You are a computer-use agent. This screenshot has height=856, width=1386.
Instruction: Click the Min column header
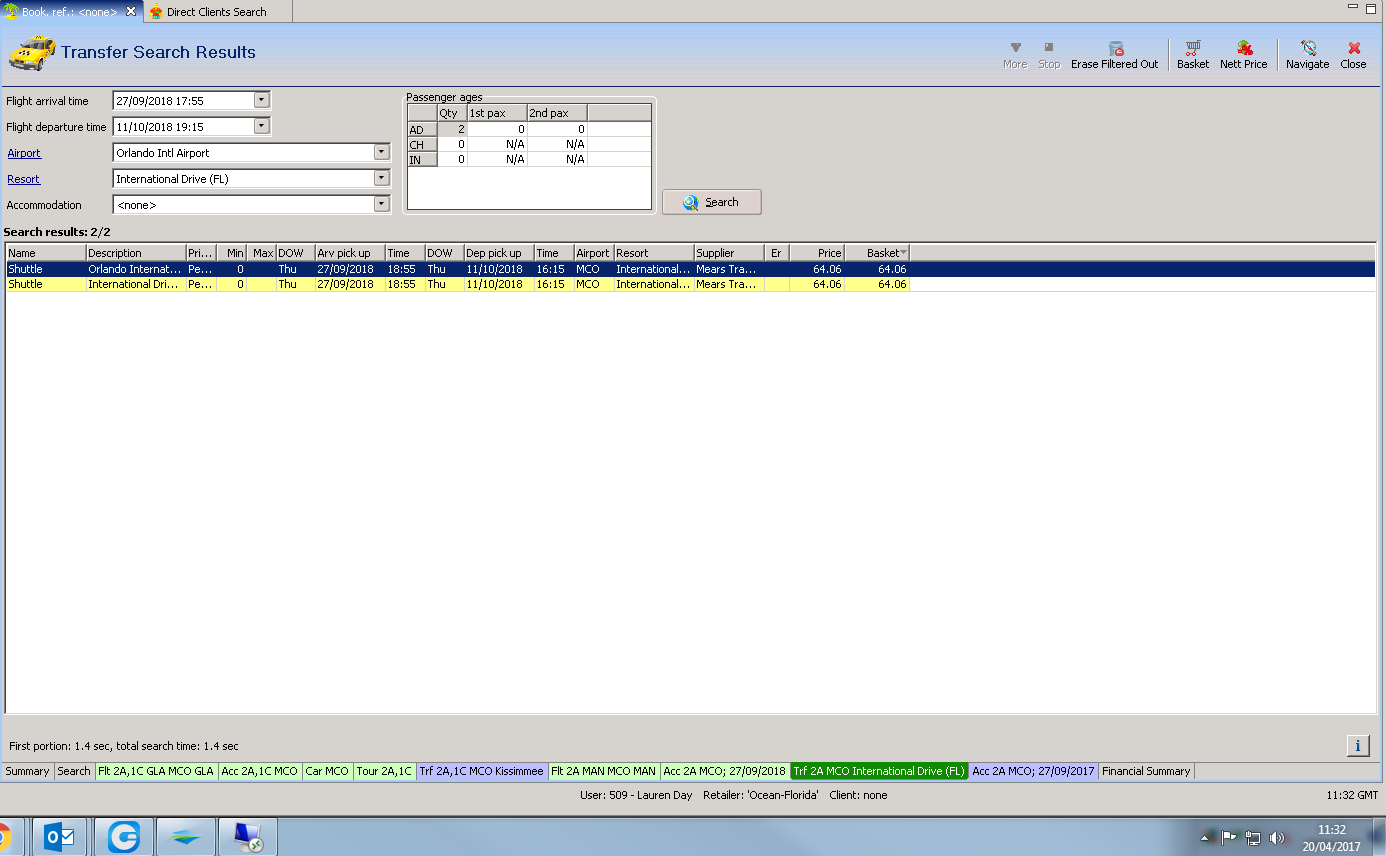click(232, 253)
